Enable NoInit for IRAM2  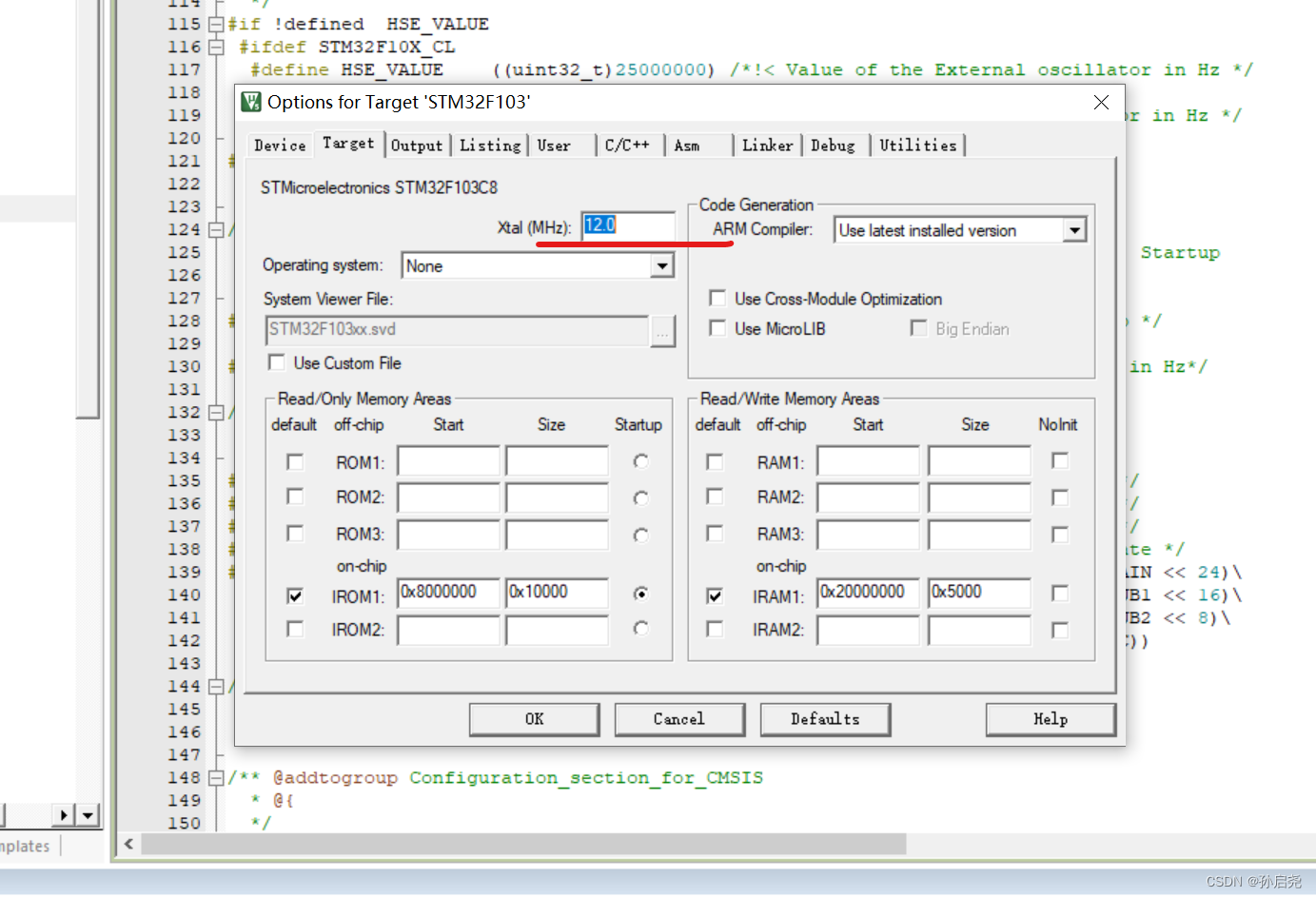point(1060,630)
